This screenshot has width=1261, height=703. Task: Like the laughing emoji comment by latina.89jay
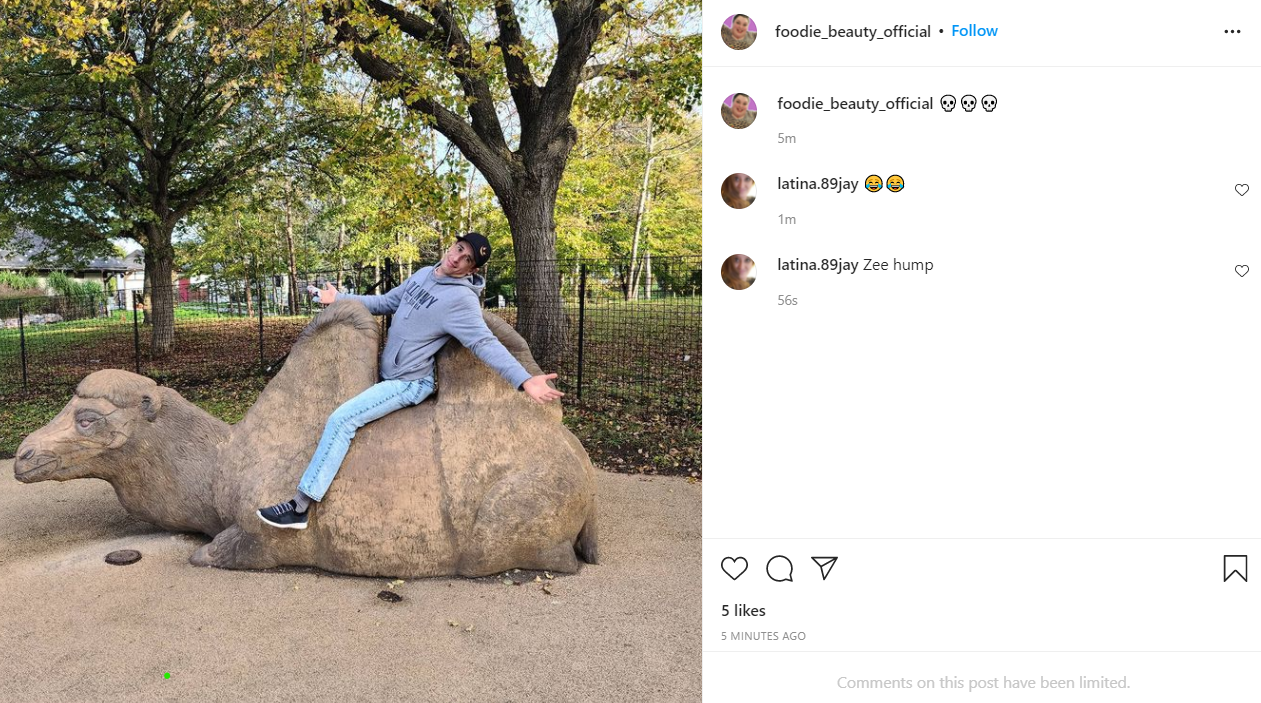point(1241,190)
